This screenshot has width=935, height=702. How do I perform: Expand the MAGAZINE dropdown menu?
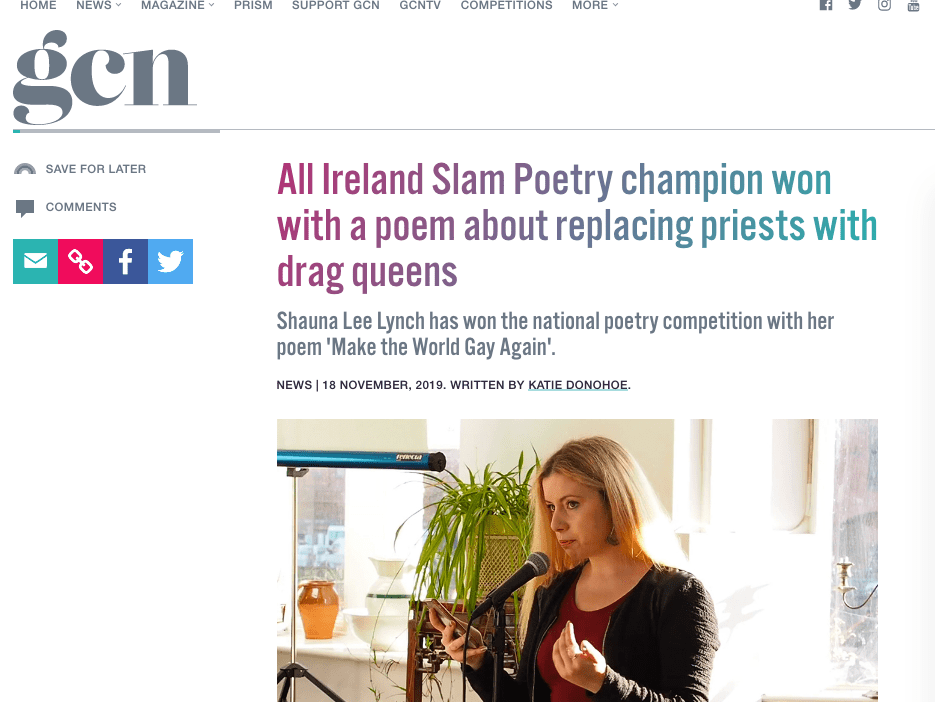[x=176, y=6]
